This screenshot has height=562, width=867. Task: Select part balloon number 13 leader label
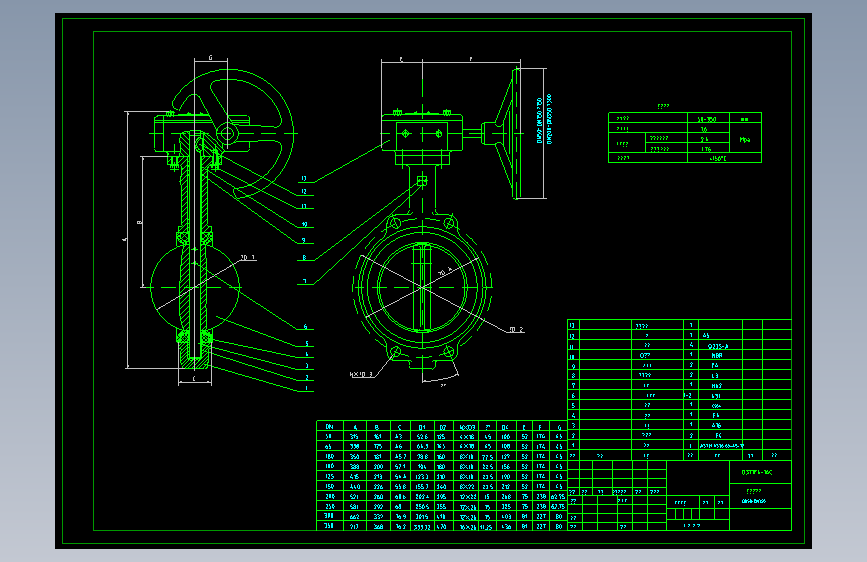pyautogui.click(x=304, y=179)
